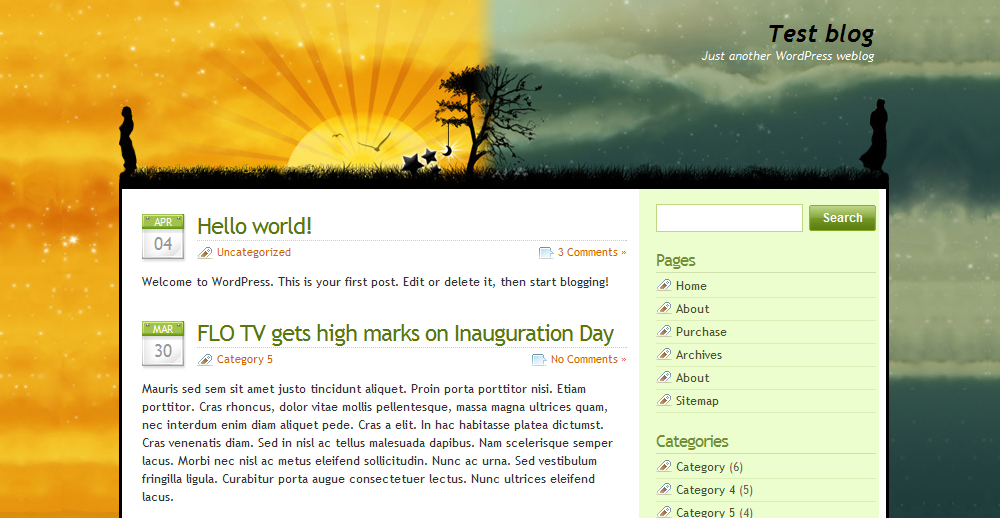Click the icon beside Sitemap link
Image resolution: width=1000 pixels, height=518 pixels.
664,400
